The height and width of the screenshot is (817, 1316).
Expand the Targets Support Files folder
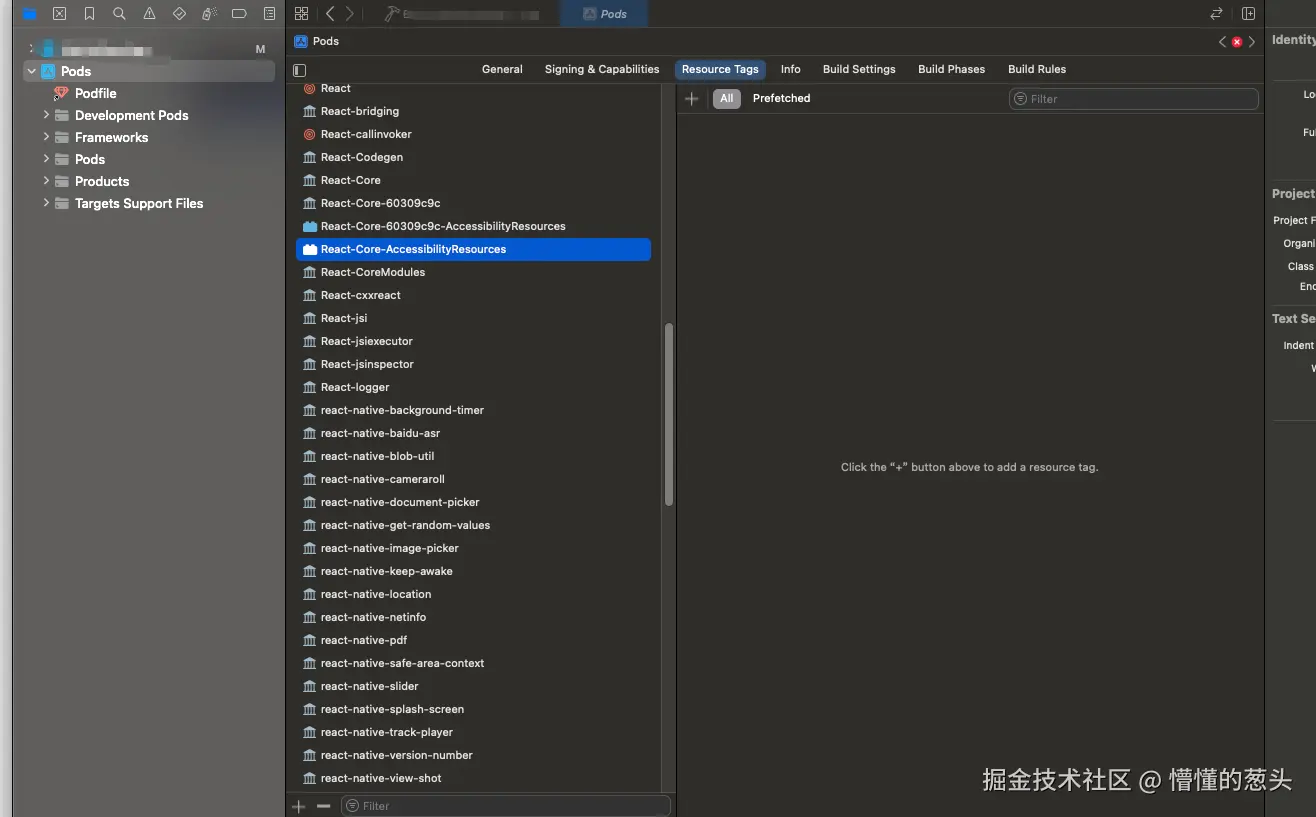coord(46,203)
